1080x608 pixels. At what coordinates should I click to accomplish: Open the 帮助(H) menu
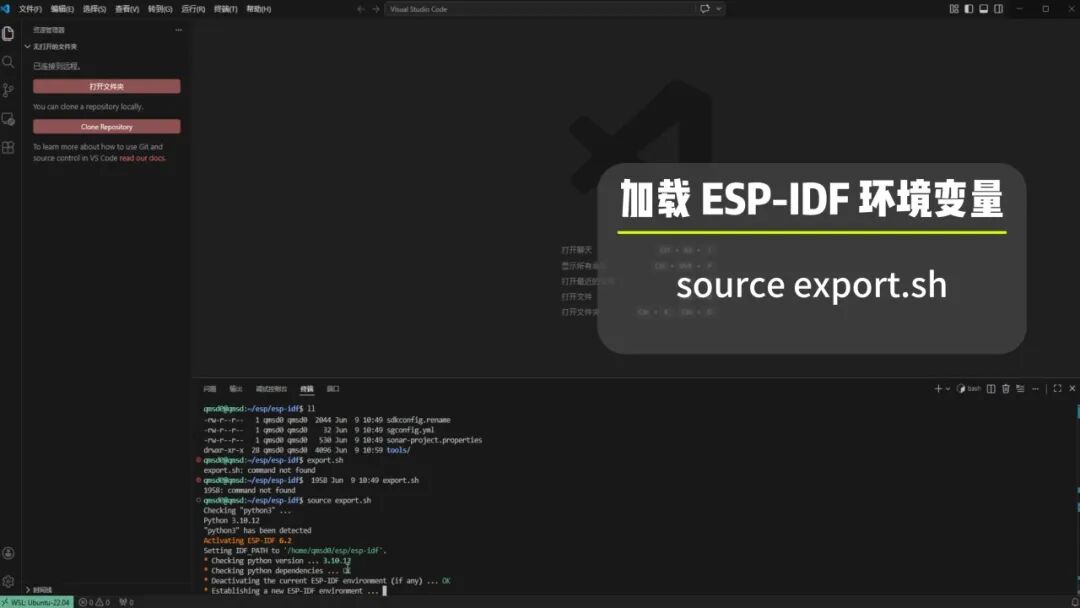pyautogui.click(x=258, y=9)
